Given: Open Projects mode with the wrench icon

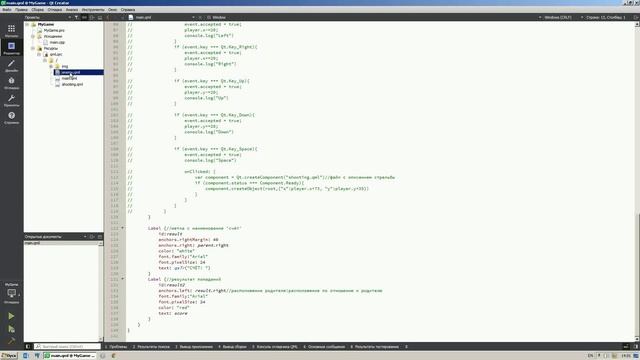Looking at the screenshot, I should pyautogui.click(x=11, y=100).
